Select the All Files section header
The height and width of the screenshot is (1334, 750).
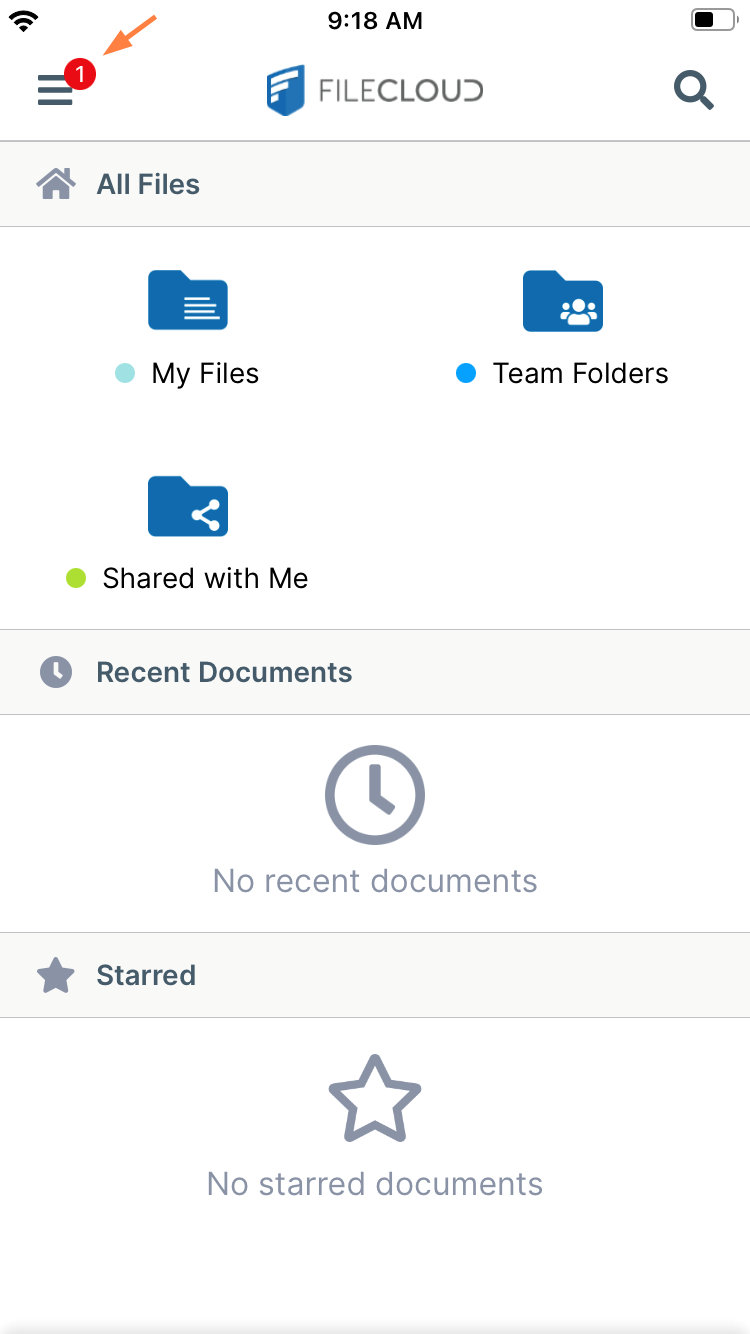[x=148, y=184]
